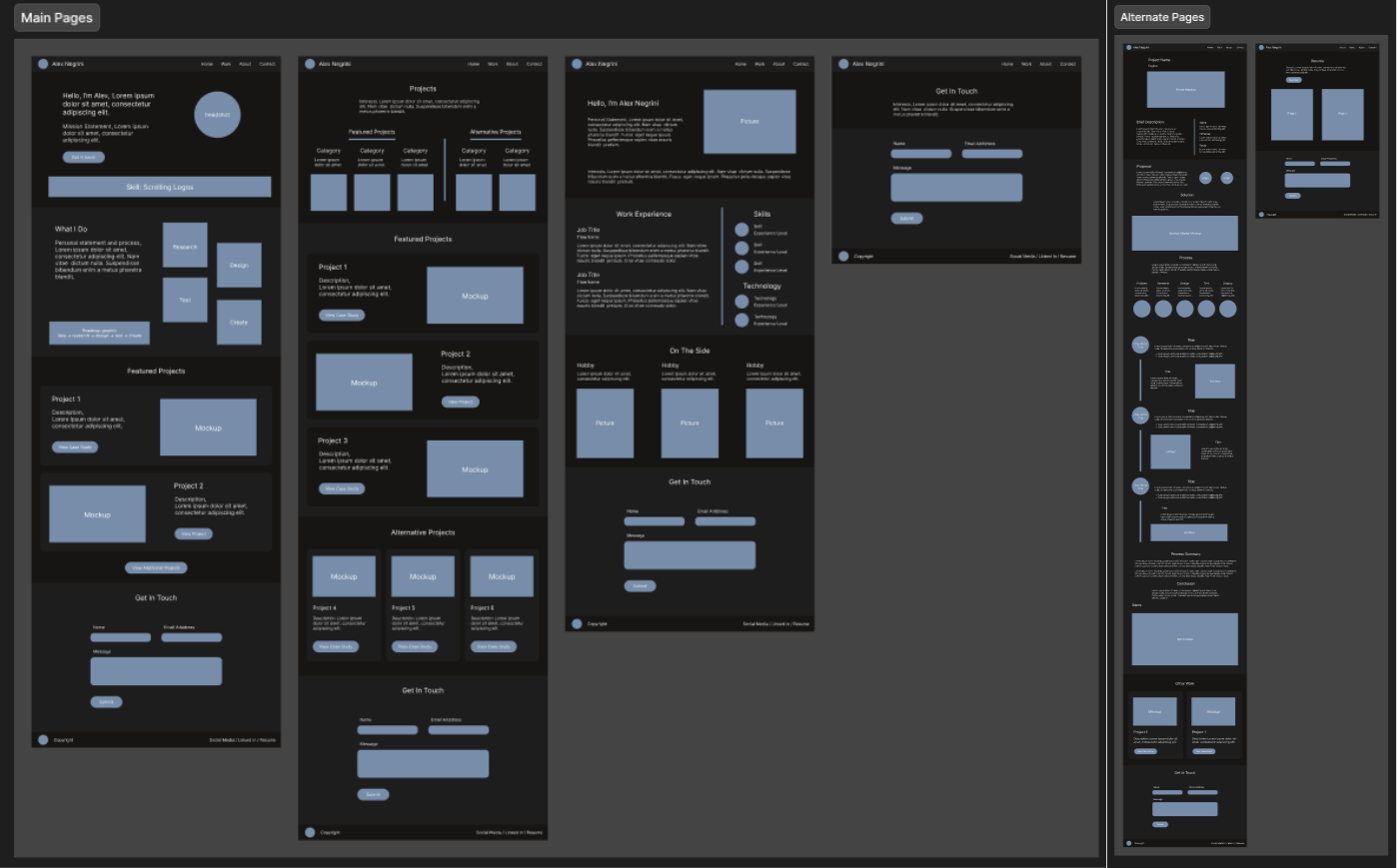Select the Work Experience heading on the About page
The image size is (1397, 868).
tap(644, 214)
